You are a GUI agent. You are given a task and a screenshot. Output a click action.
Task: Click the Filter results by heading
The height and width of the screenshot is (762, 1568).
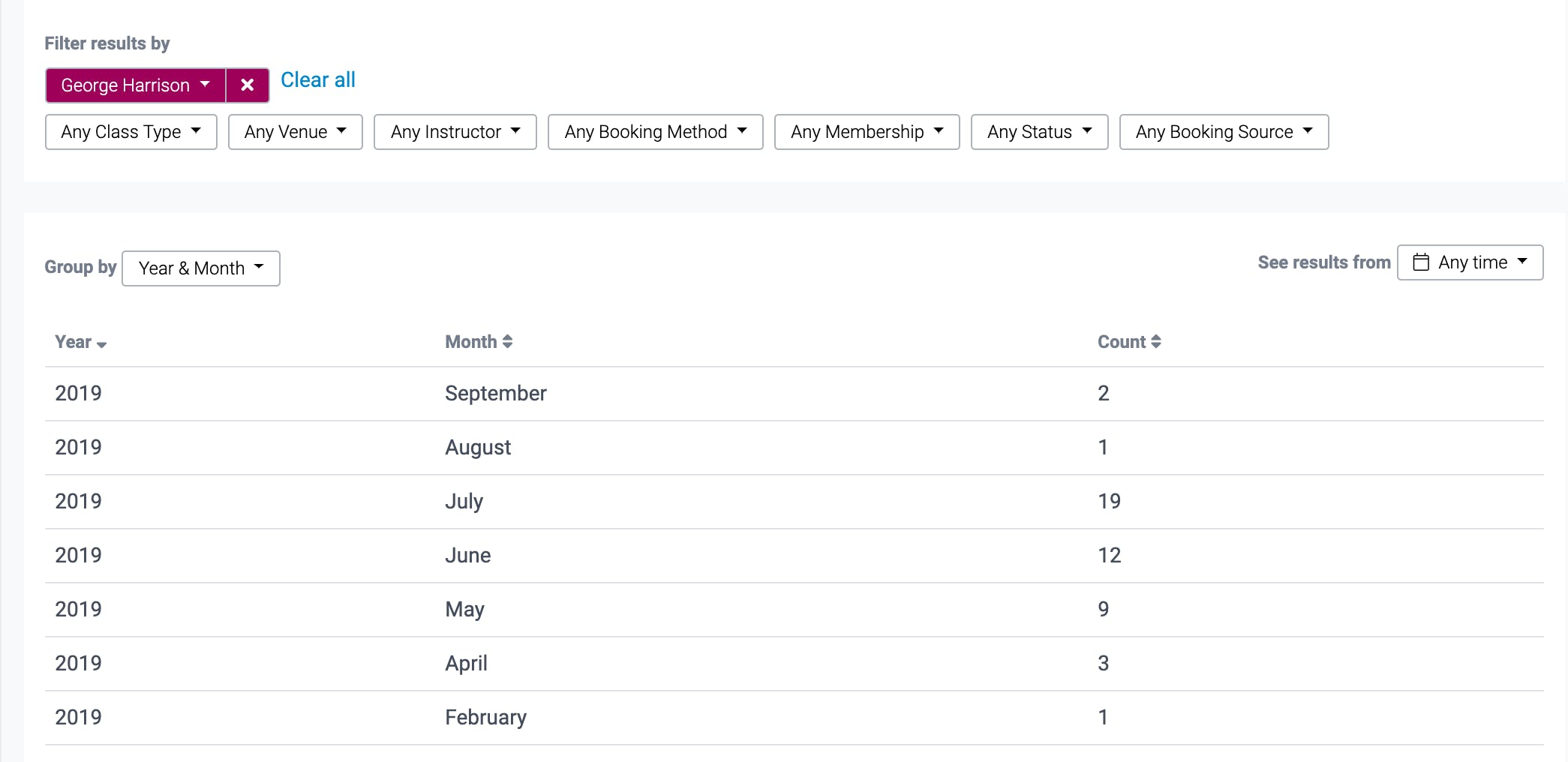[107, 43]
